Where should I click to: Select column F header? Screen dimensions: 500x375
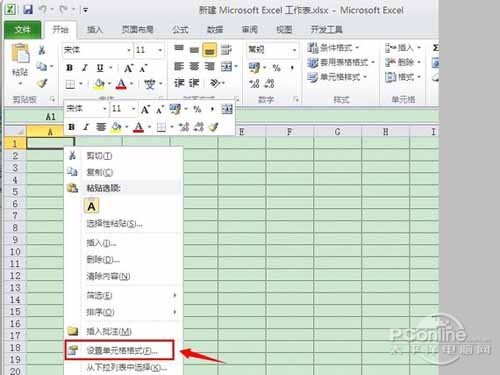tap(289, 132)
